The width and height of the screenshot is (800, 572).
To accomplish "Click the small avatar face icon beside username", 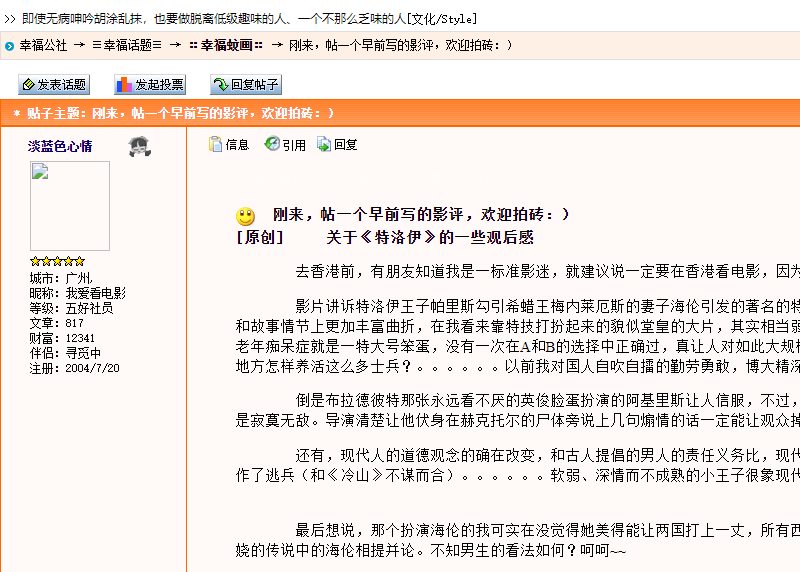I will tap(139, 146).
